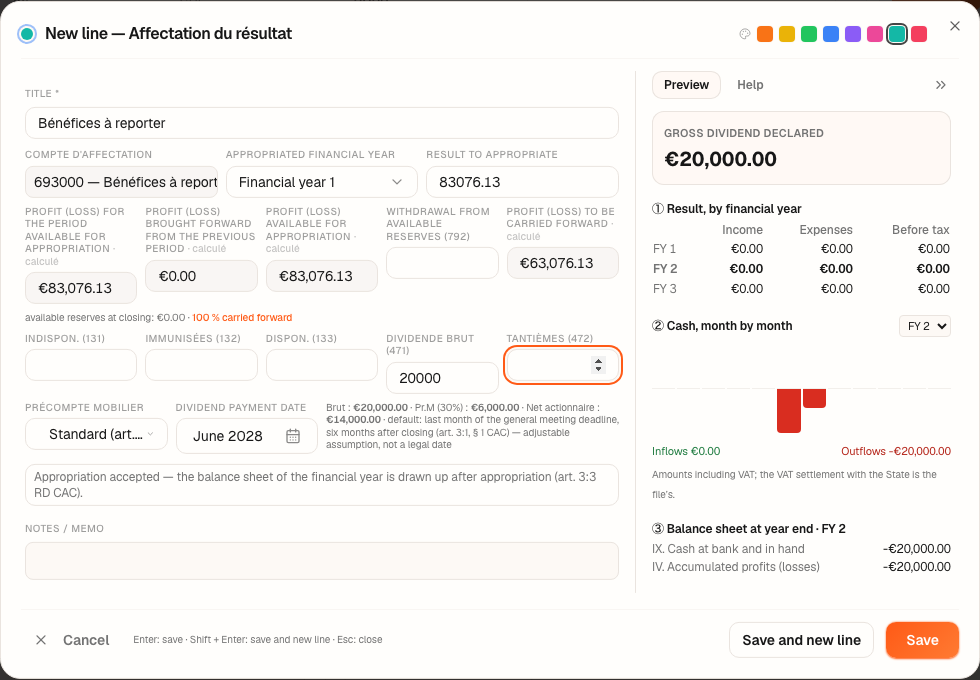
Task: Pick the orange color swatch
Action: click(765, 34)
